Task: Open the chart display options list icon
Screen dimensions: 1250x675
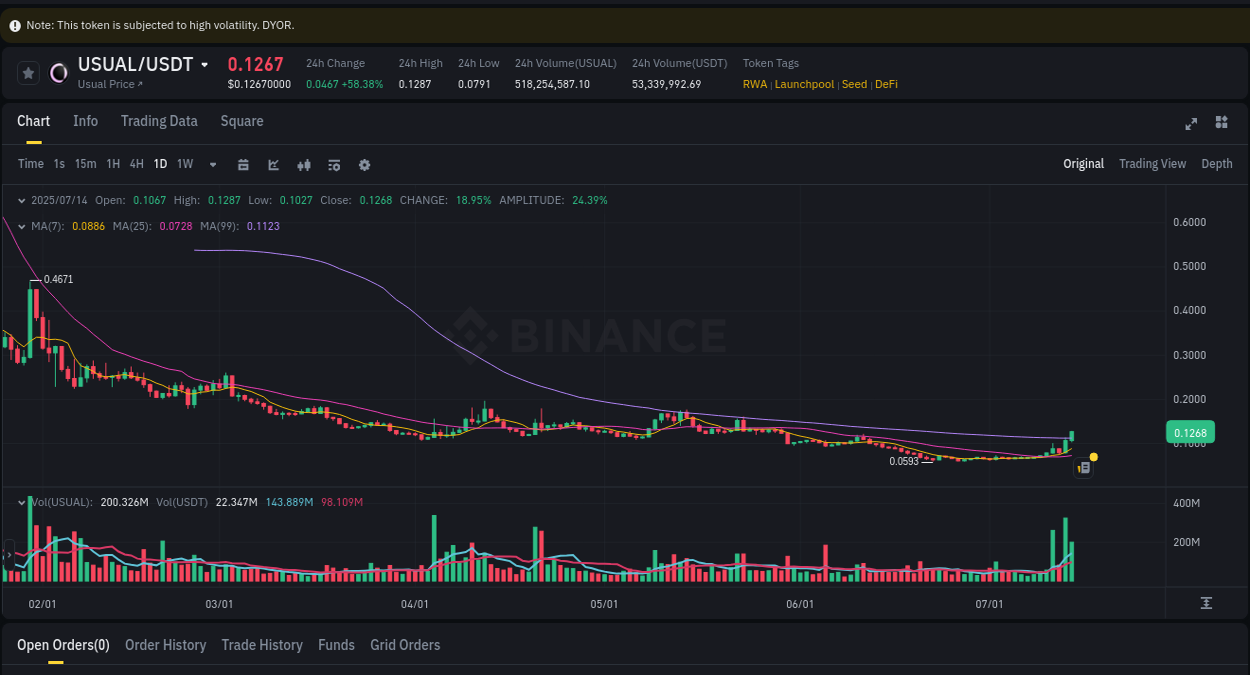Action: point(334,164)
